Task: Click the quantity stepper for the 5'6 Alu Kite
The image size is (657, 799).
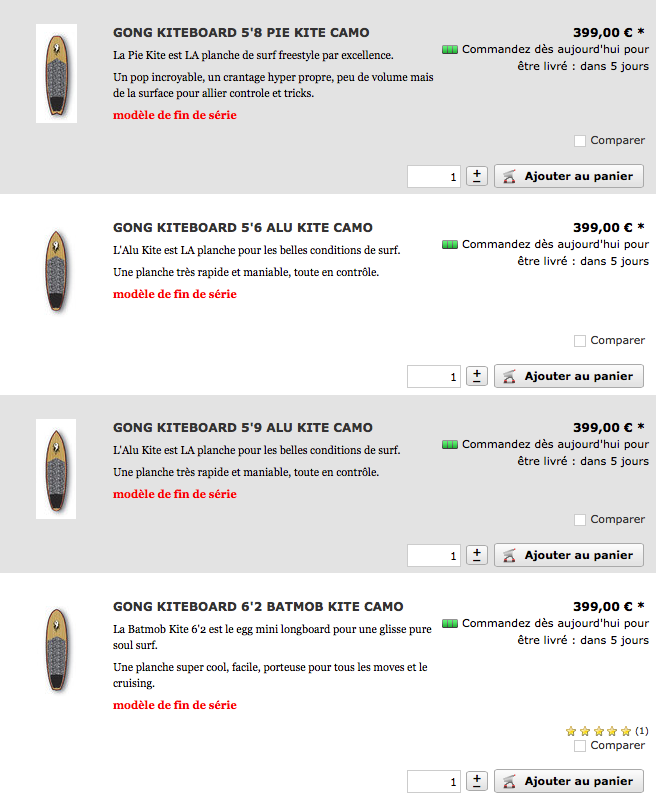Action: point(477,376)
